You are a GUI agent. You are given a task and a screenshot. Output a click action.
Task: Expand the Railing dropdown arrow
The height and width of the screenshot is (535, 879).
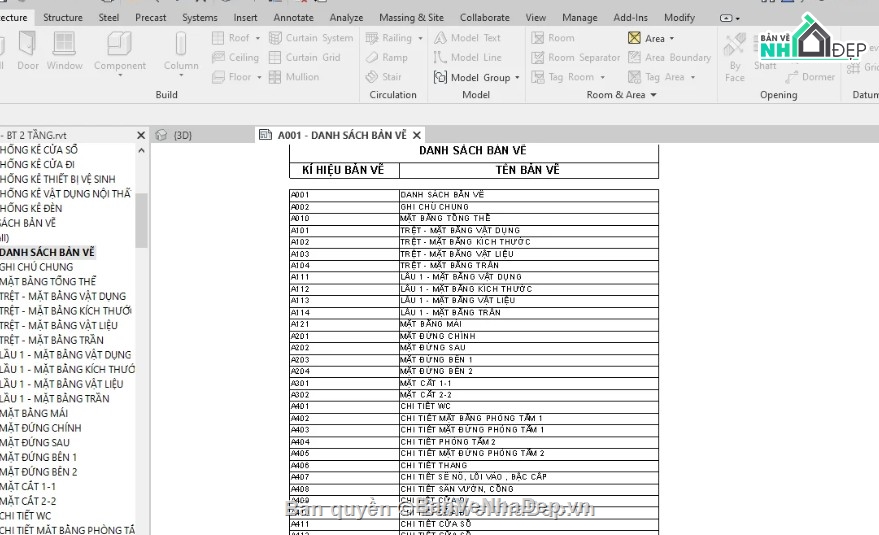[x=420, y=38]
